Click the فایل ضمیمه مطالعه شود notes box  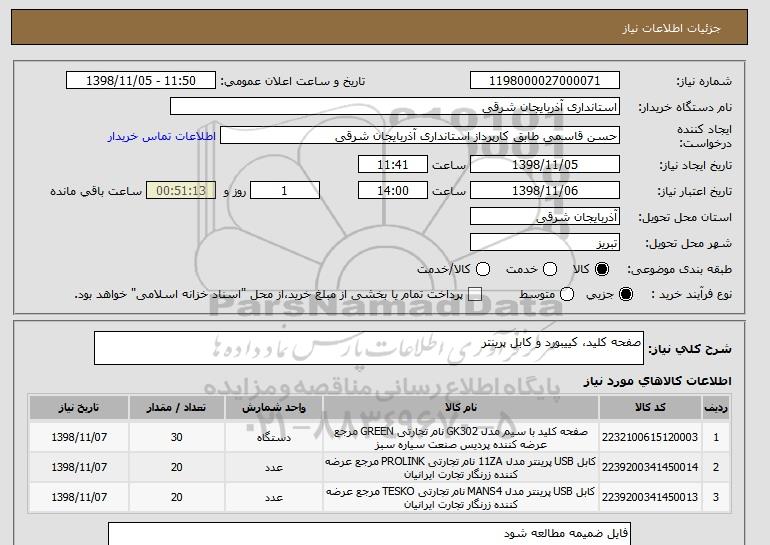369,534
